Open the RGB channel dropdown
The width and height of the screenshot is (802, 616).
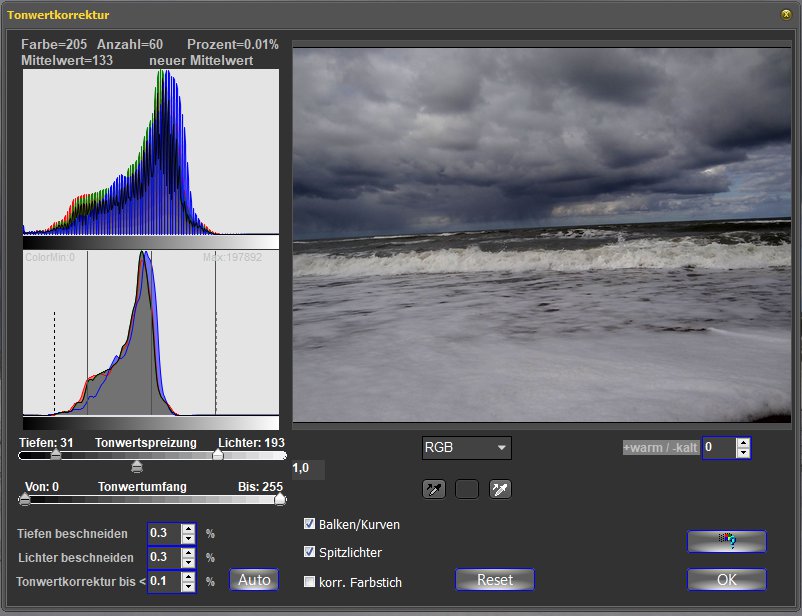pyautogui.click(x=466, y=448)
